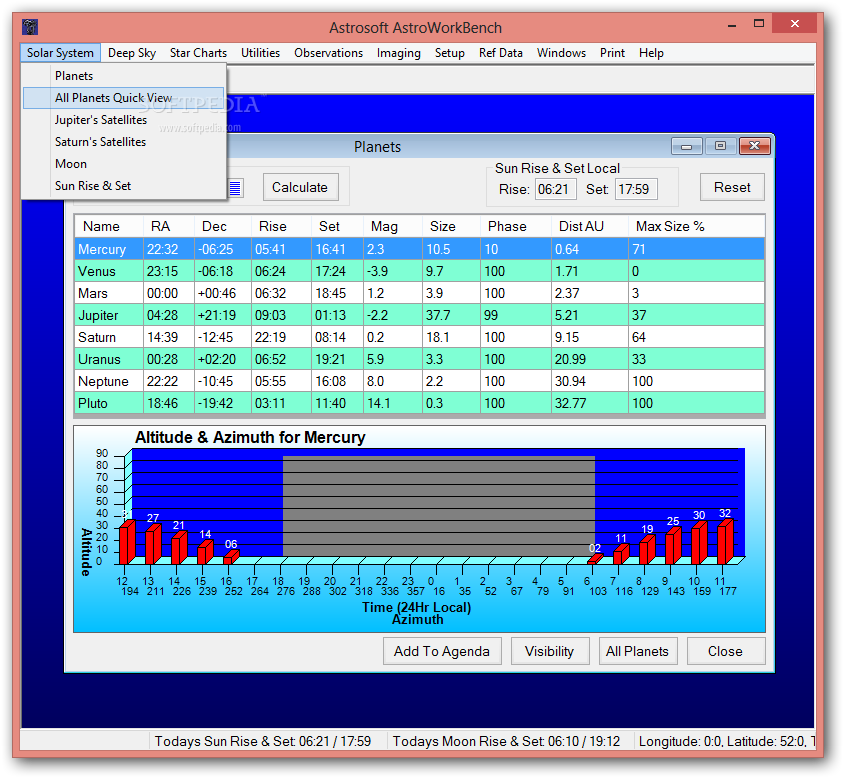Open the Help menu

[651, 53]
